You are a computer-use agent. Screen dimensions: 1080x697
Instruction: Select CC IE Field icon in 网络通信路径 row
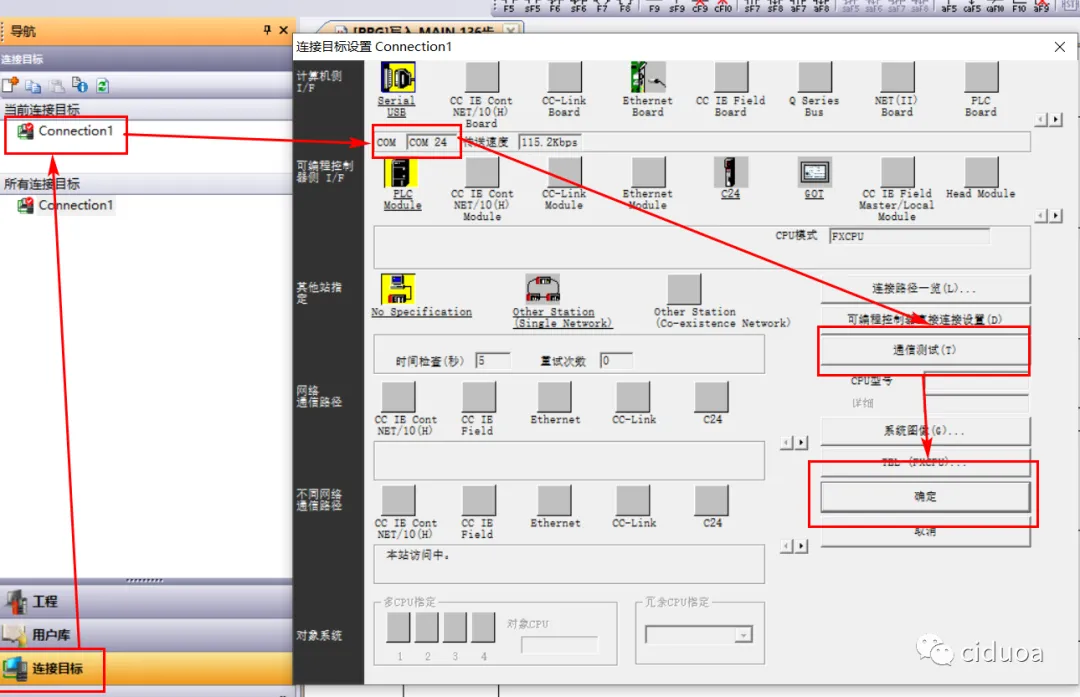479,397
